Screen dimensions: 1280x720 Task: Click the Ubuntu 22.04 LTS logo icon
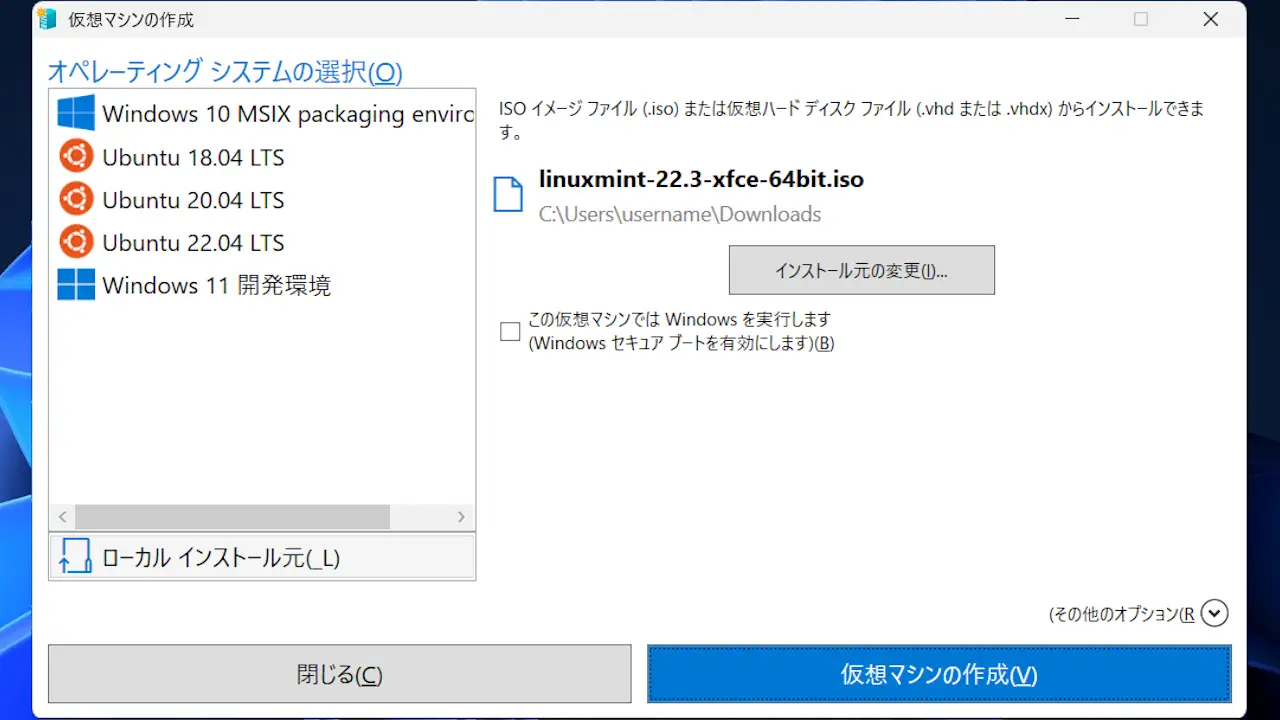point(76,242)
